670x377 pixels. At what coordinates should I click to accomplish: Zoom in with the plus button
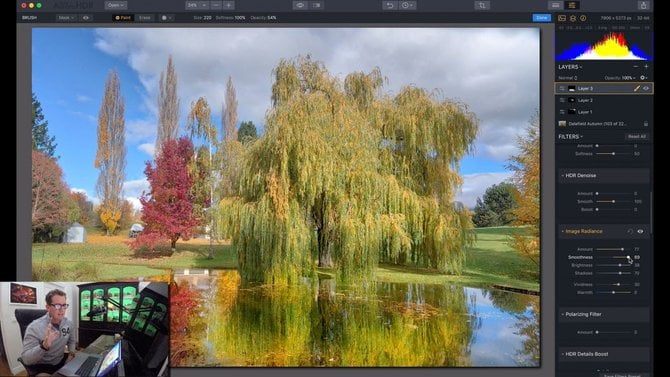[229, 5]
